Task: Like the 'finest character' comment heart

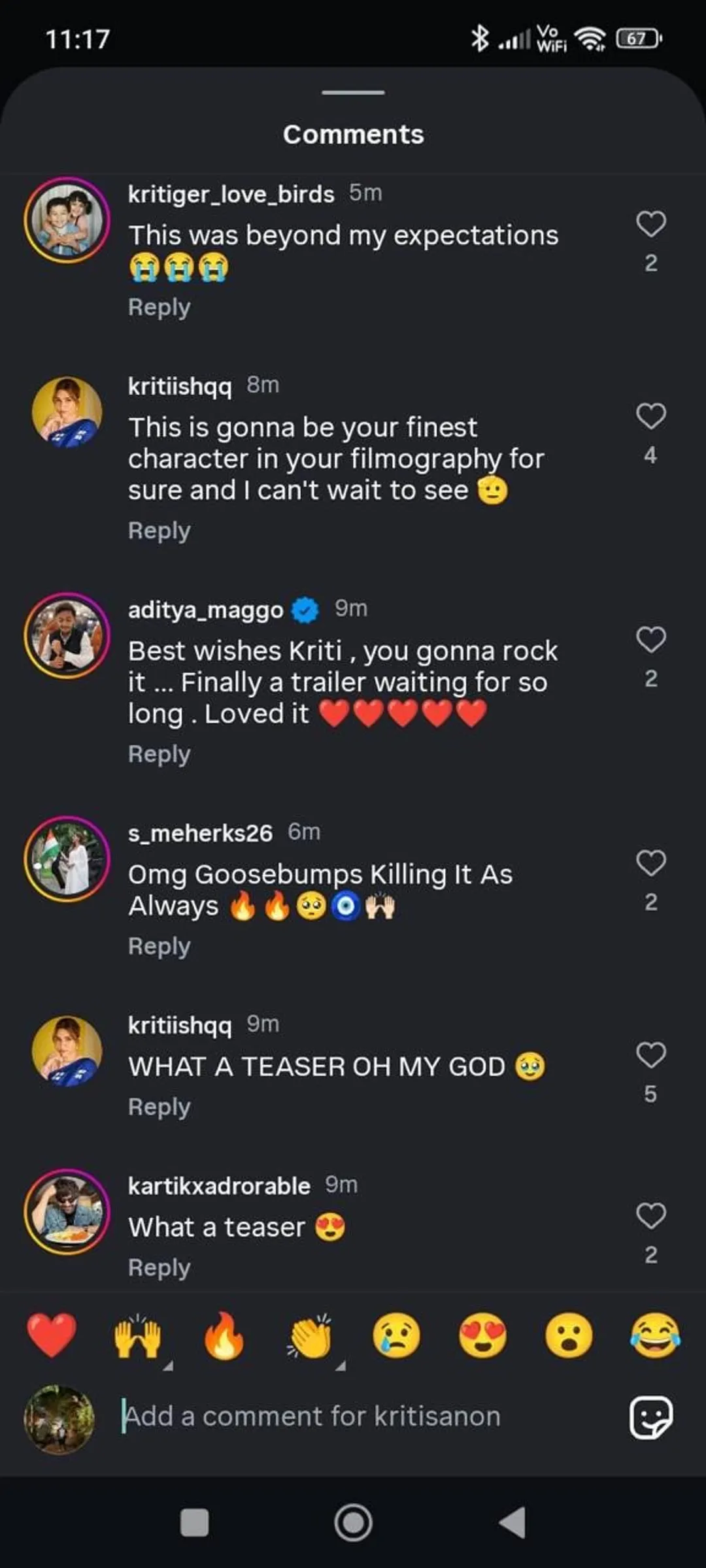Action: (650, 416)
